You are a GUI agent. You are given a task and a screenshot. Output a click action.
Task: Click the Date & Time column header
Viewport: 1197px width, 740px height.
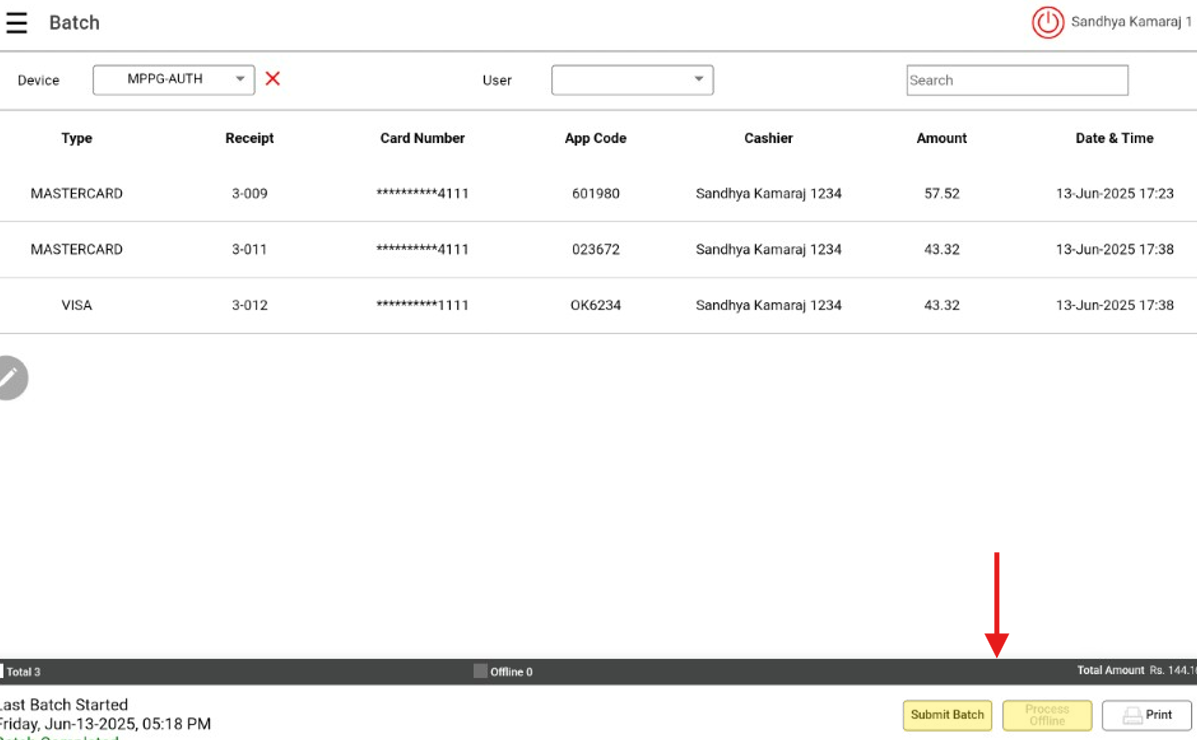(1114, 138)
